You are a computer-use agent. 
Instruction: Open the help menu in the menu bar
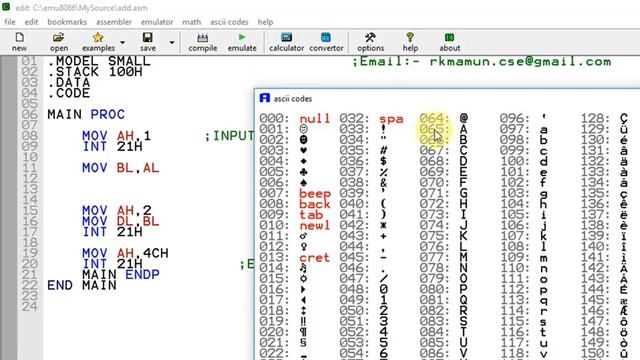tap(265, 22)
